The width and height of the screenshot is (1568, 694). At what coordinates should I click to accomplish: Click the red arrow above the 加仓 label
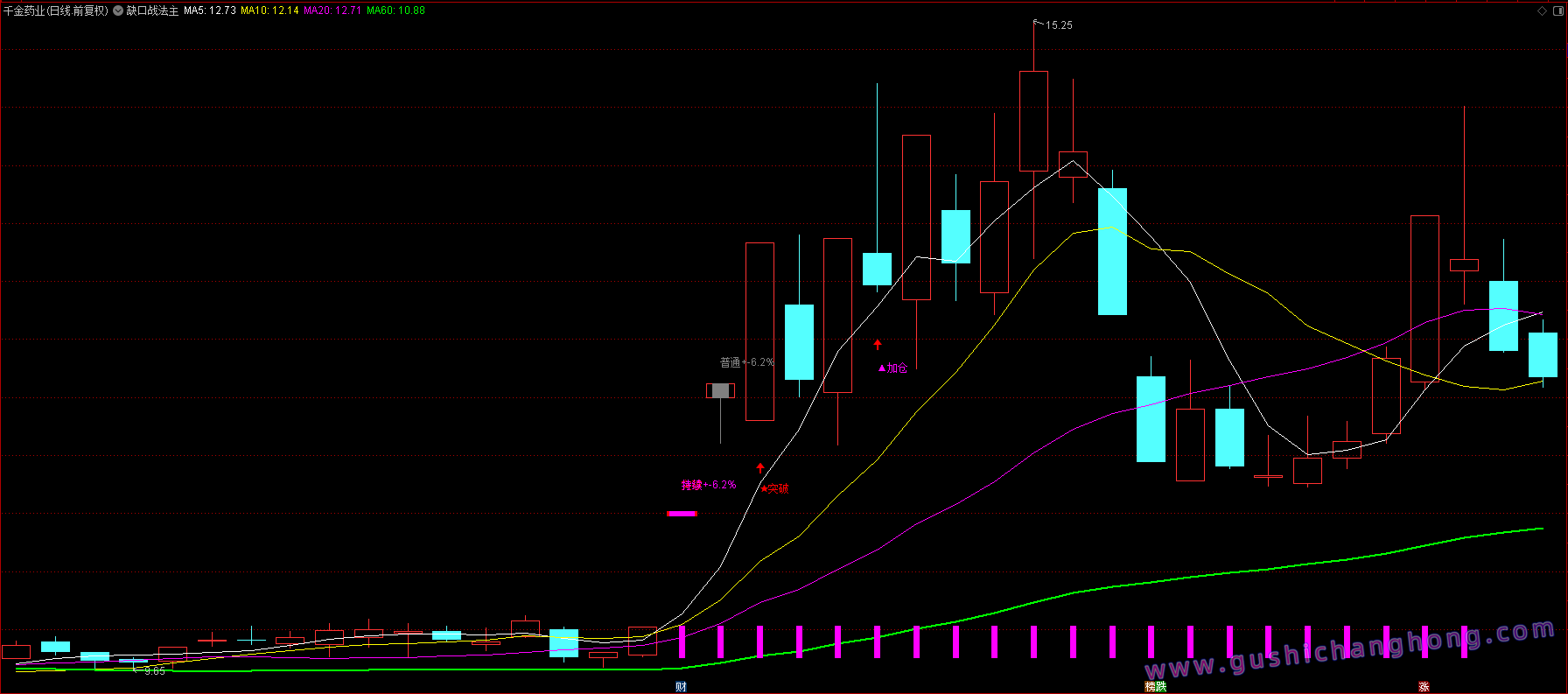coord(878,344)
